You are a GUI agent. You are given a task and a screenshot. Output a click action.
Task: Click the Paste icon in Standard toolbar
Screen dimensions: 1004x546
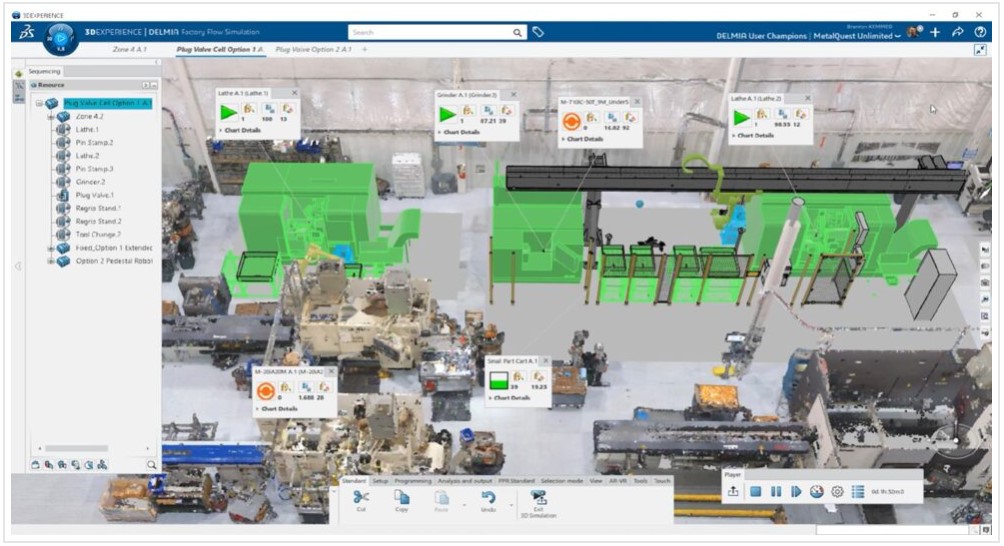[441, 497]
